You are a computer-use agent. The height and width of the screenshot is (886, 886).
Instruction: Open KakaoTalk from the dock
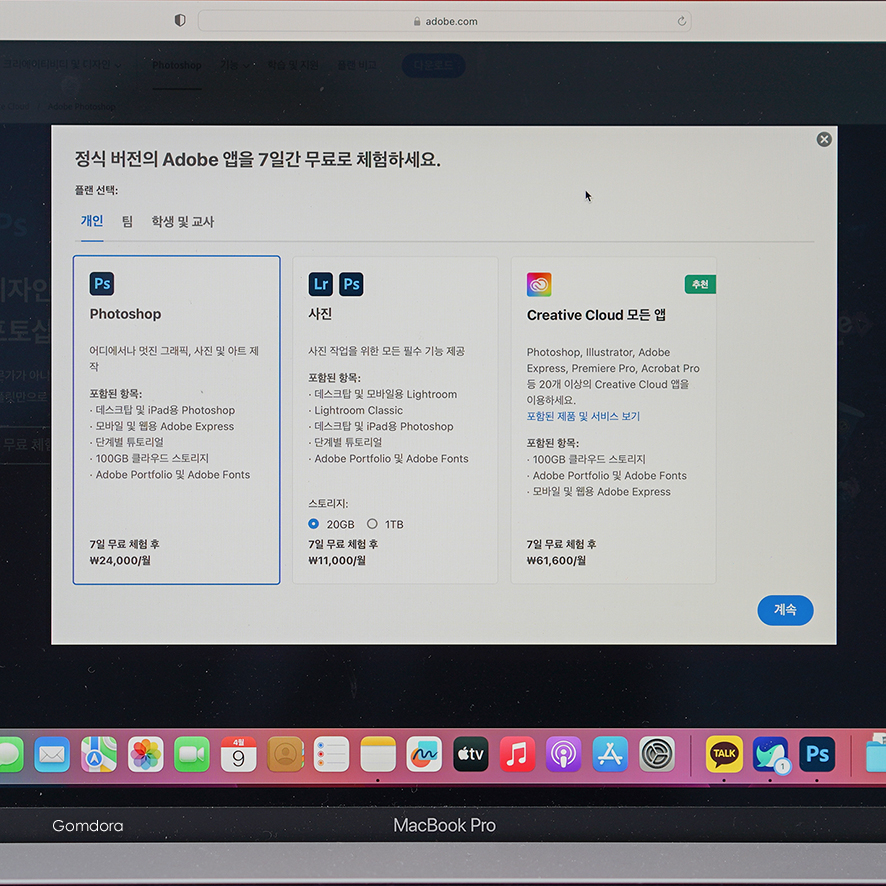pos(724,754)
